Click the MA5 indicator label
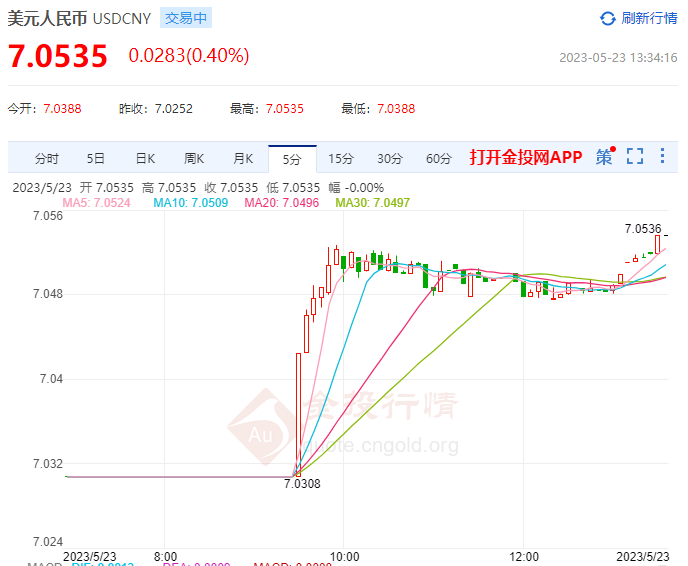 97,203
